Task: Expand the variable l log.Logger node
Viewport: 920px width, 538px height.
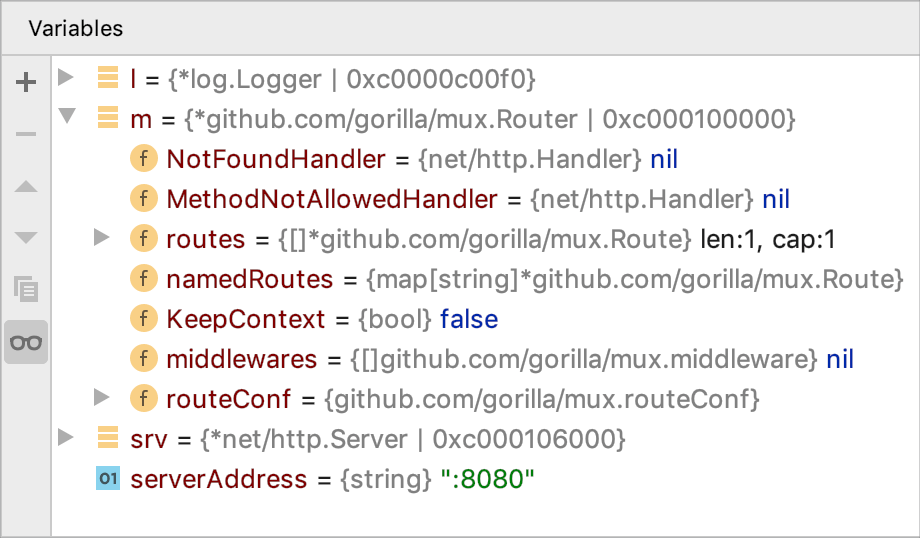Action: coord(66,78)
